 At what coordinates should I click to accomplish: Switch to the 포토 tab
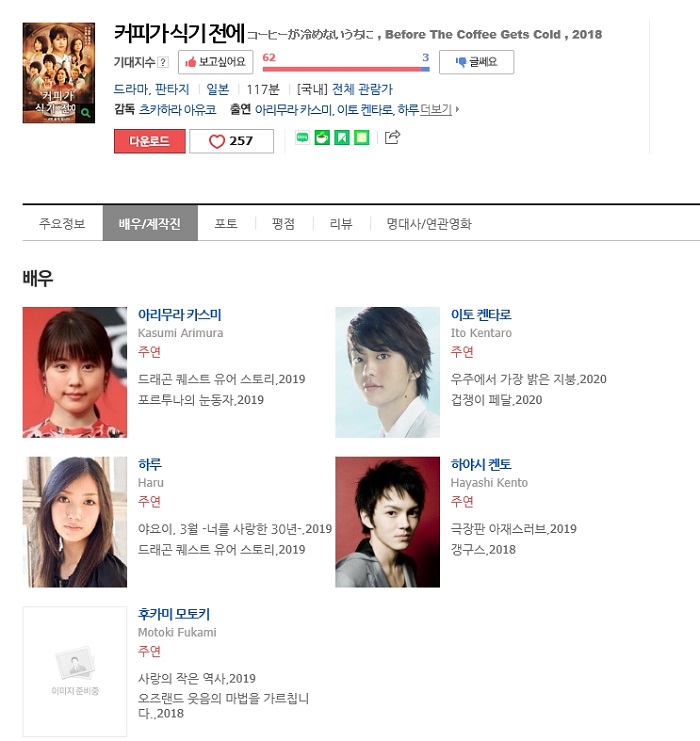(x=226, y=224)
